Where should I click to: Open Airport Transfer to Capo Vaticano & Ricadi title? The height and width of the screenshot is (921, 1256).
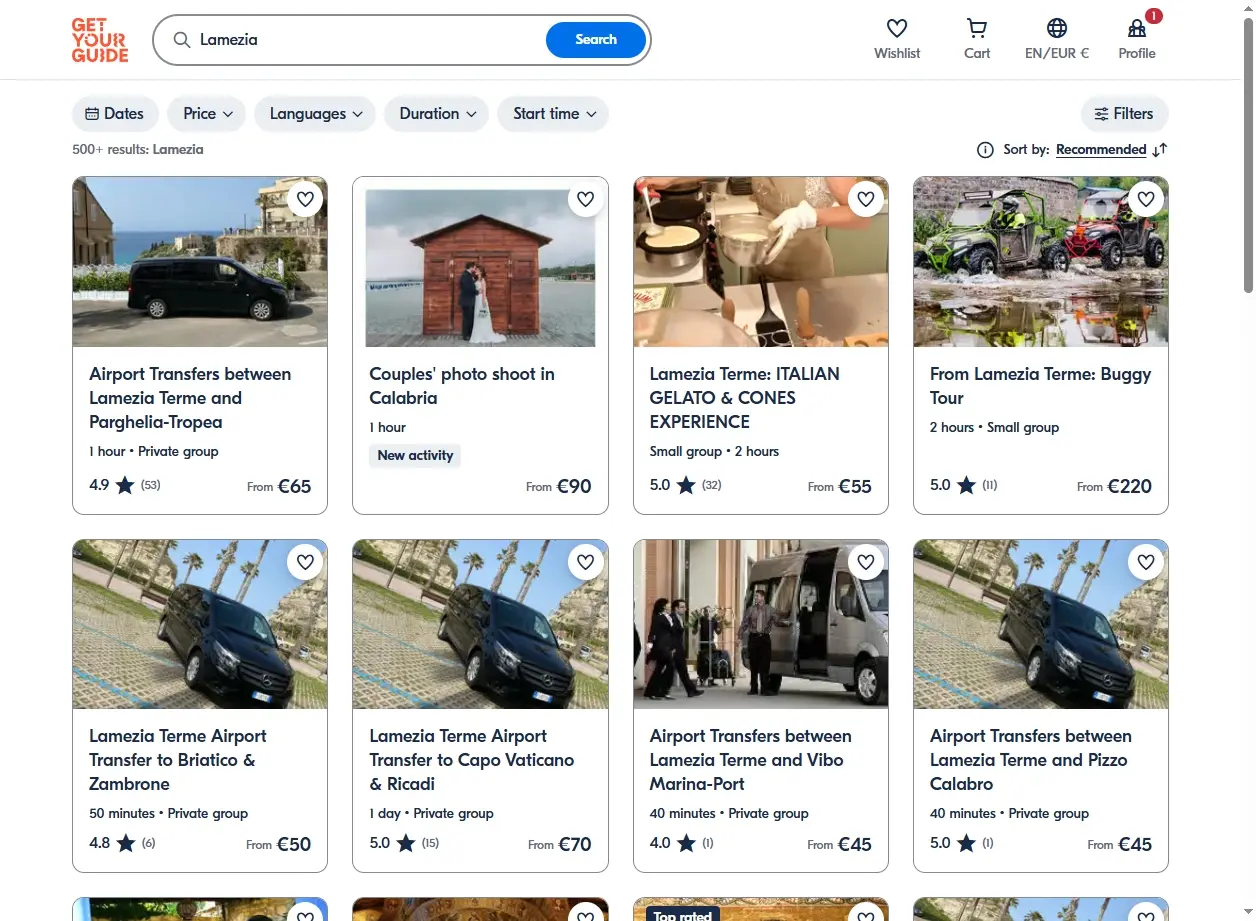472,760
